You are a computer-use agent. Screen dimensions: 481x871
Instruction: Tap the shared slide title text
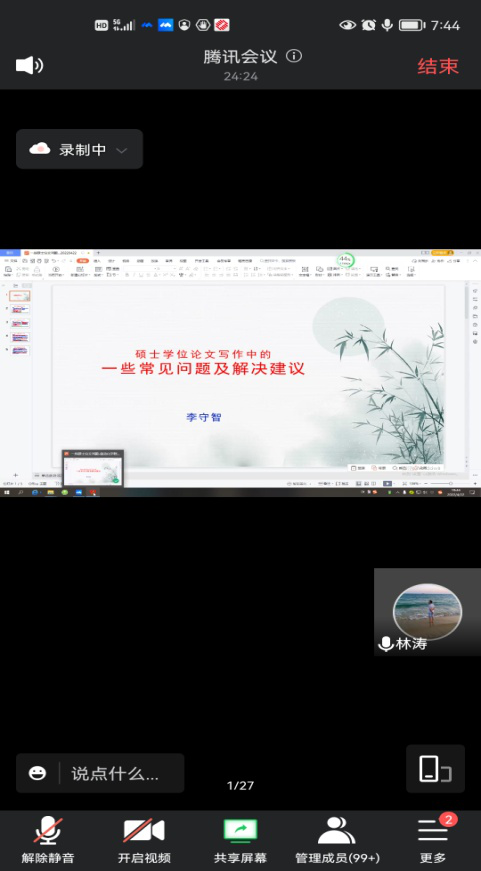203,362
